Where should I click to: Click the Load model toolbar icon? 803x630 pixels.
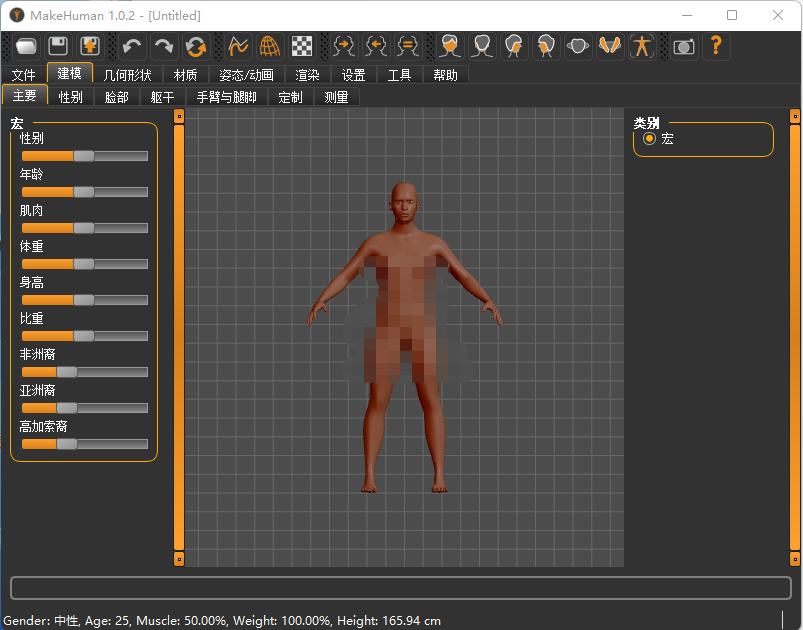click(26, 47)
